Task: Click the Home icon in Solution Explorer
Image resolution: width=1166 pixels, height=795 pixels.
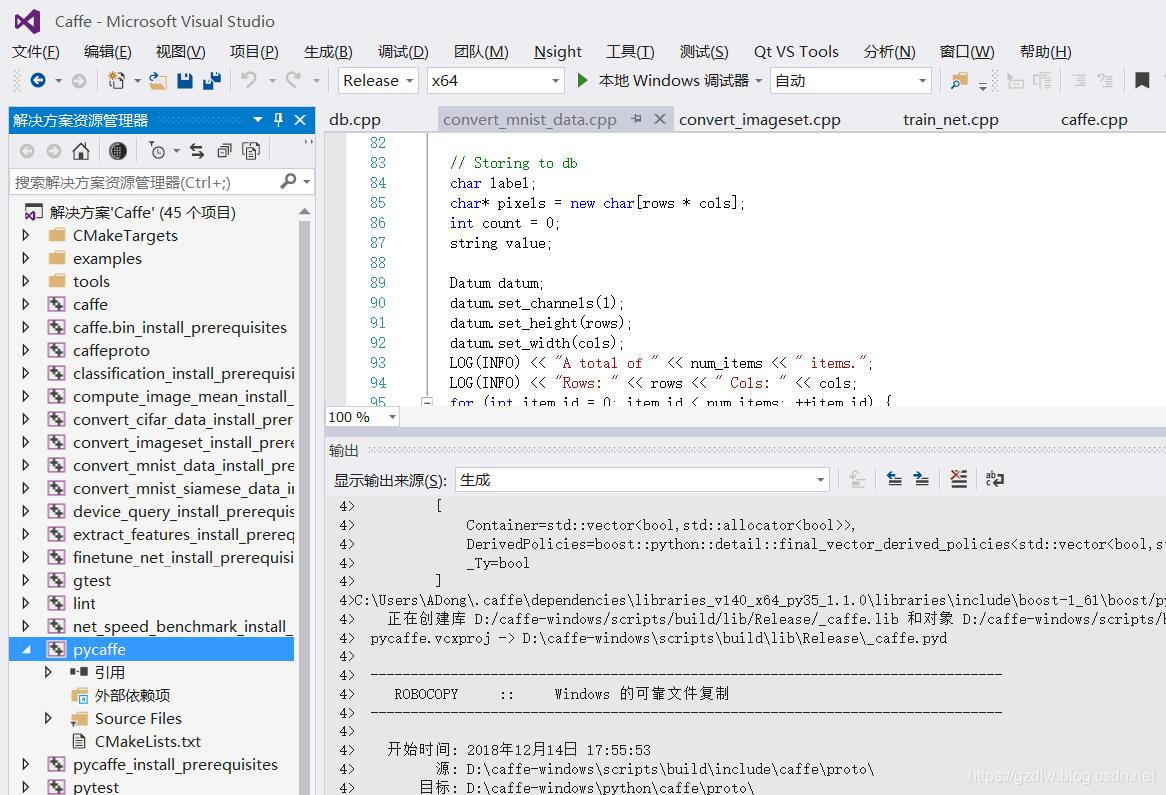Action: pos(81,152)
